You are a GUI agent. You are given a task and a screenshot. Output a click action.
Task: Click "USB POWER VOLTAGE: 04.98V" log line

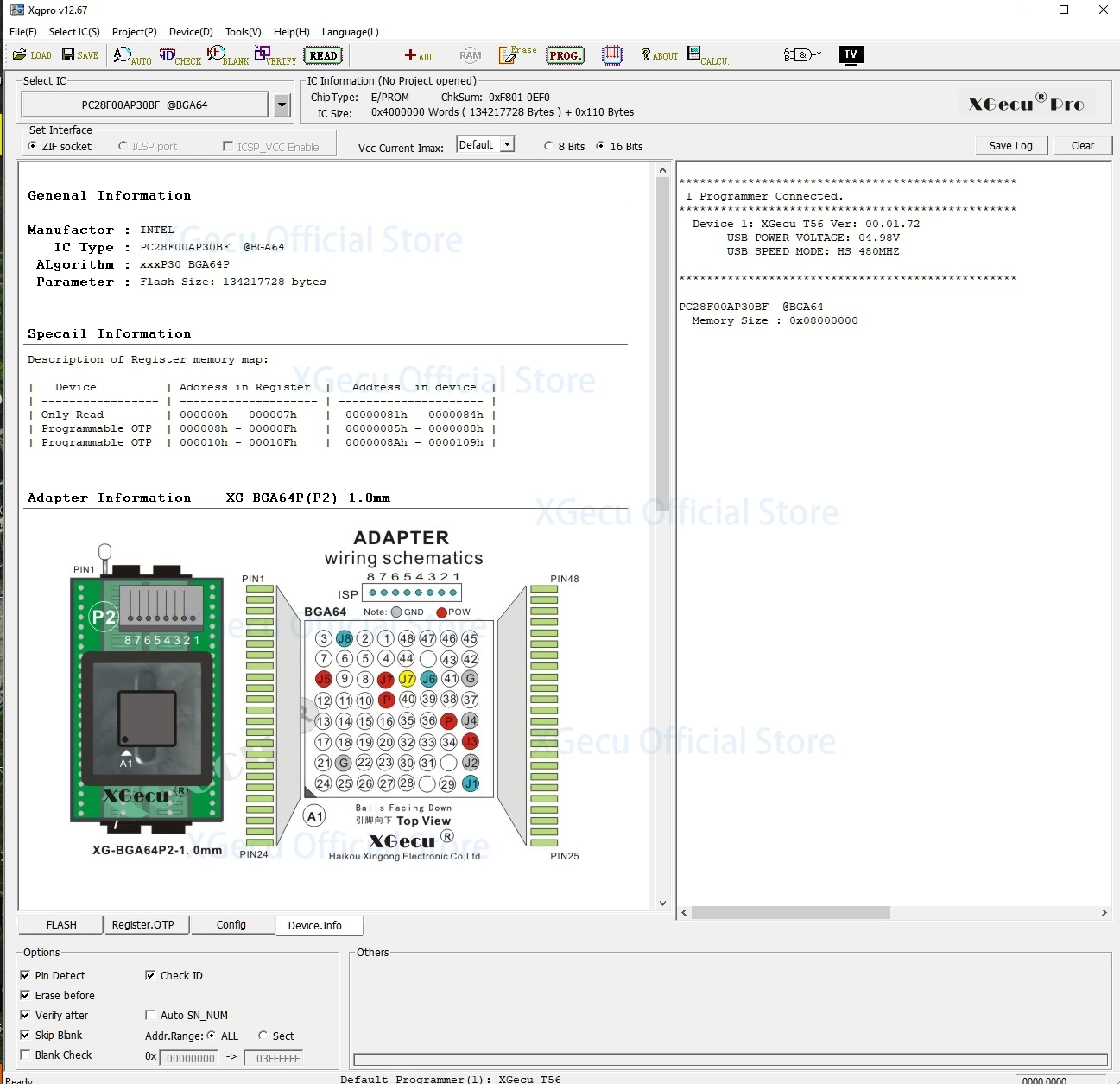(813, 238)
